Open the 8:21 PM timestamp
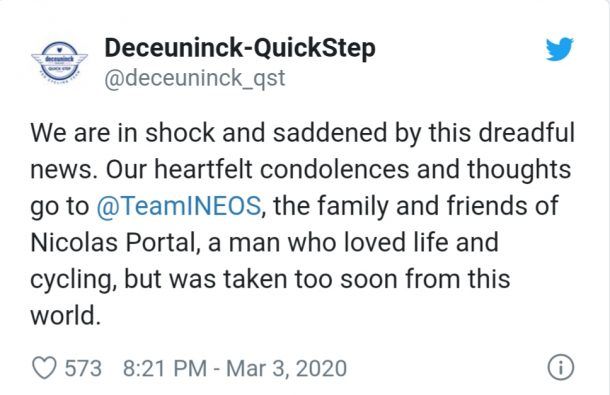This screenshot has width=610, height=395. (165, 368)
